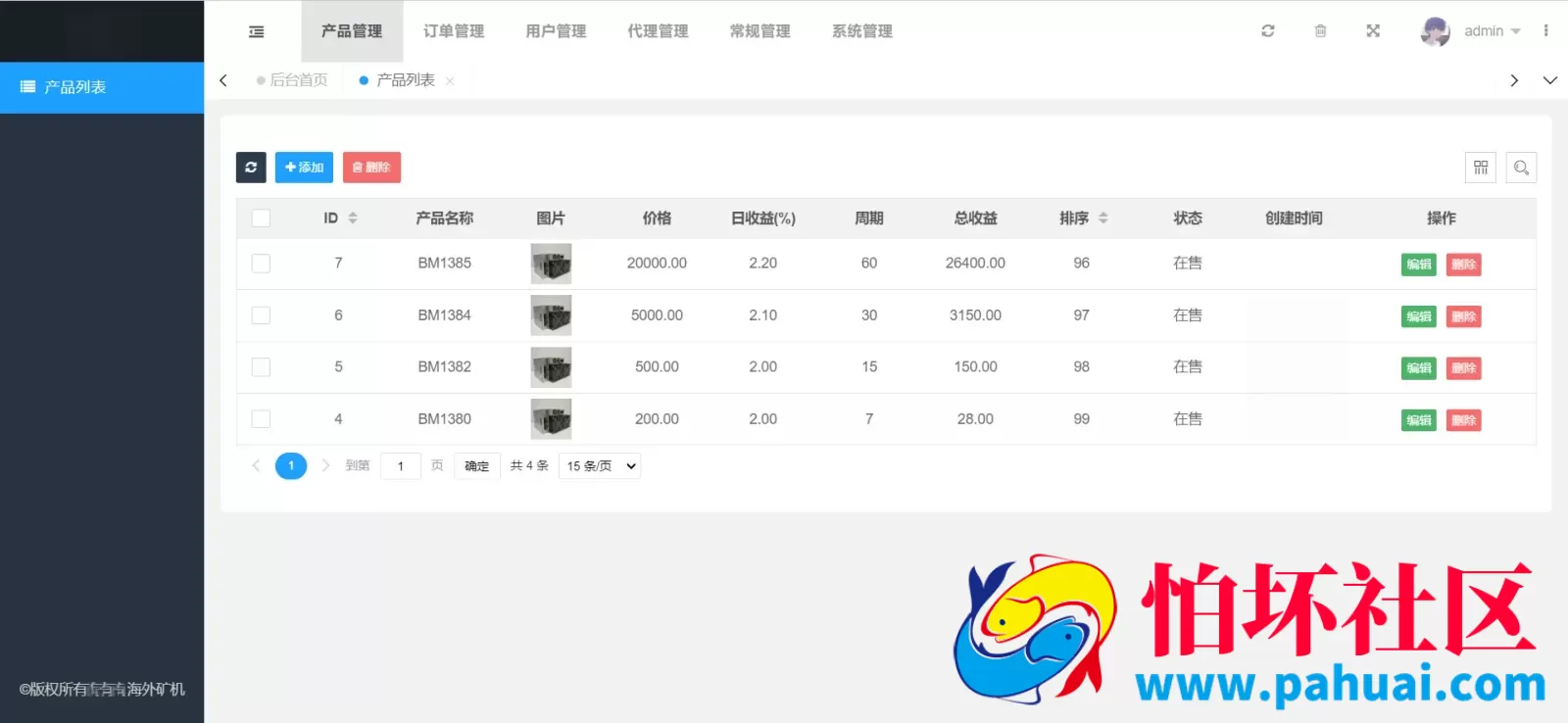Open the 系统管理 top menu
The image size is (1568, 723).
tap(862, 31)
